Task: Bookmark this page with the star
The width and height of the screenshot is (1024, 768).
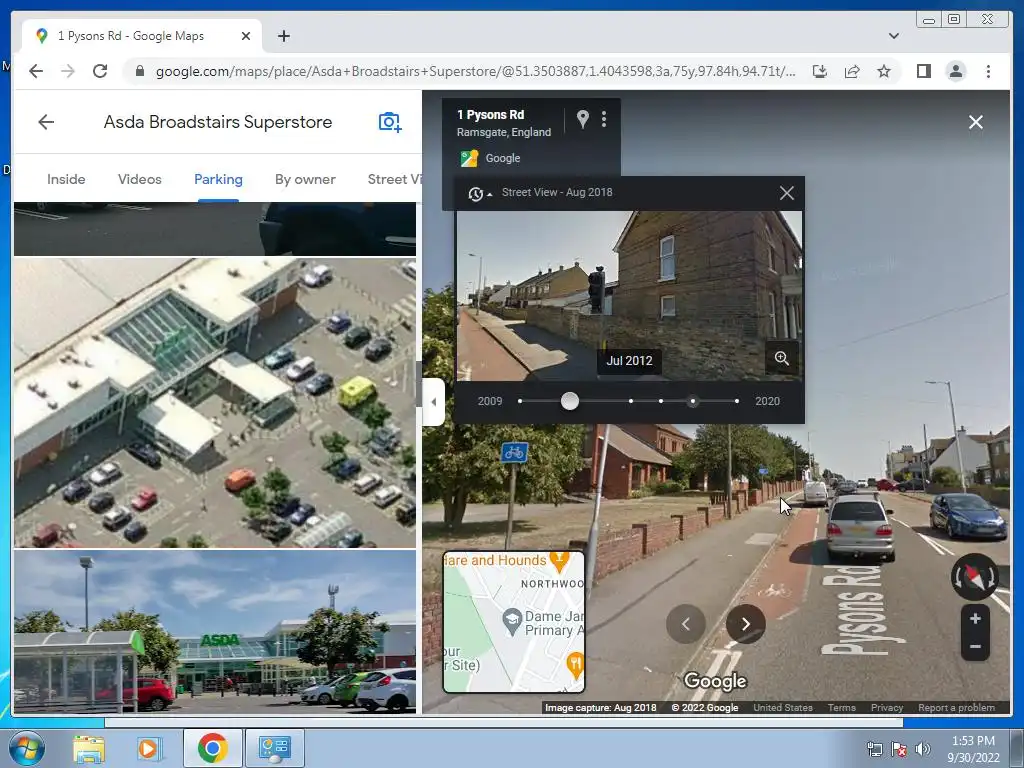Action: click(x=884, y=71)
